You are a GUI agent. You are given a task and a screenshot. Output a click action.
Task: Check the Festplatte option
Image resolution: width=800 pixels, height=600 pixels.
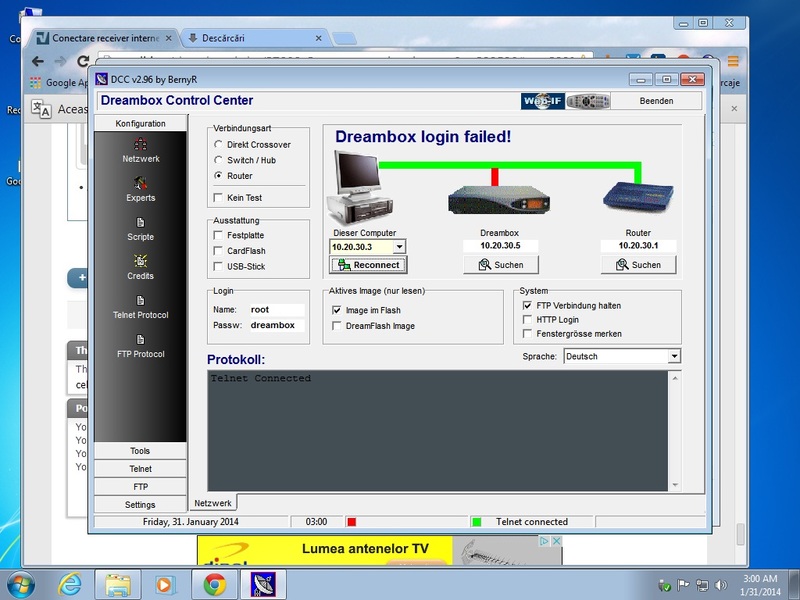click(x=218, y=235)
